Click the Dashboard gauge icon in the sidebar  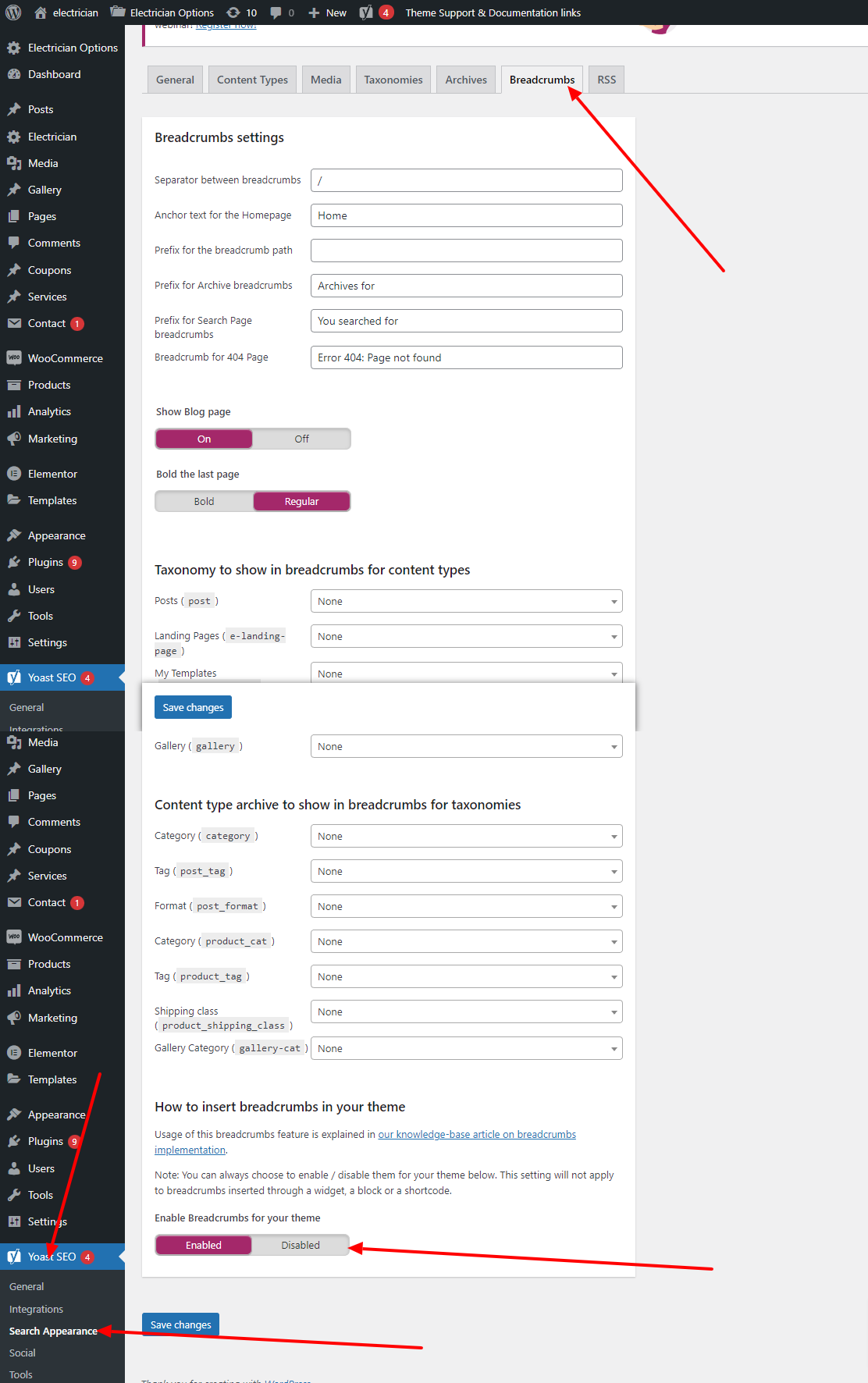coord(14,74)
